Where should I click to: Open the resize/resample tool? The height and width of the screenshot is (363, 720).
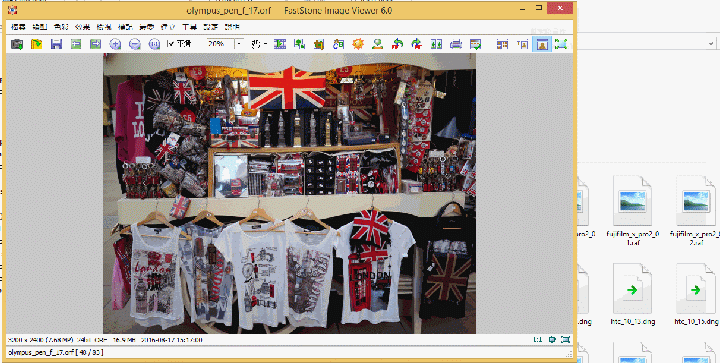pos(299,44)
